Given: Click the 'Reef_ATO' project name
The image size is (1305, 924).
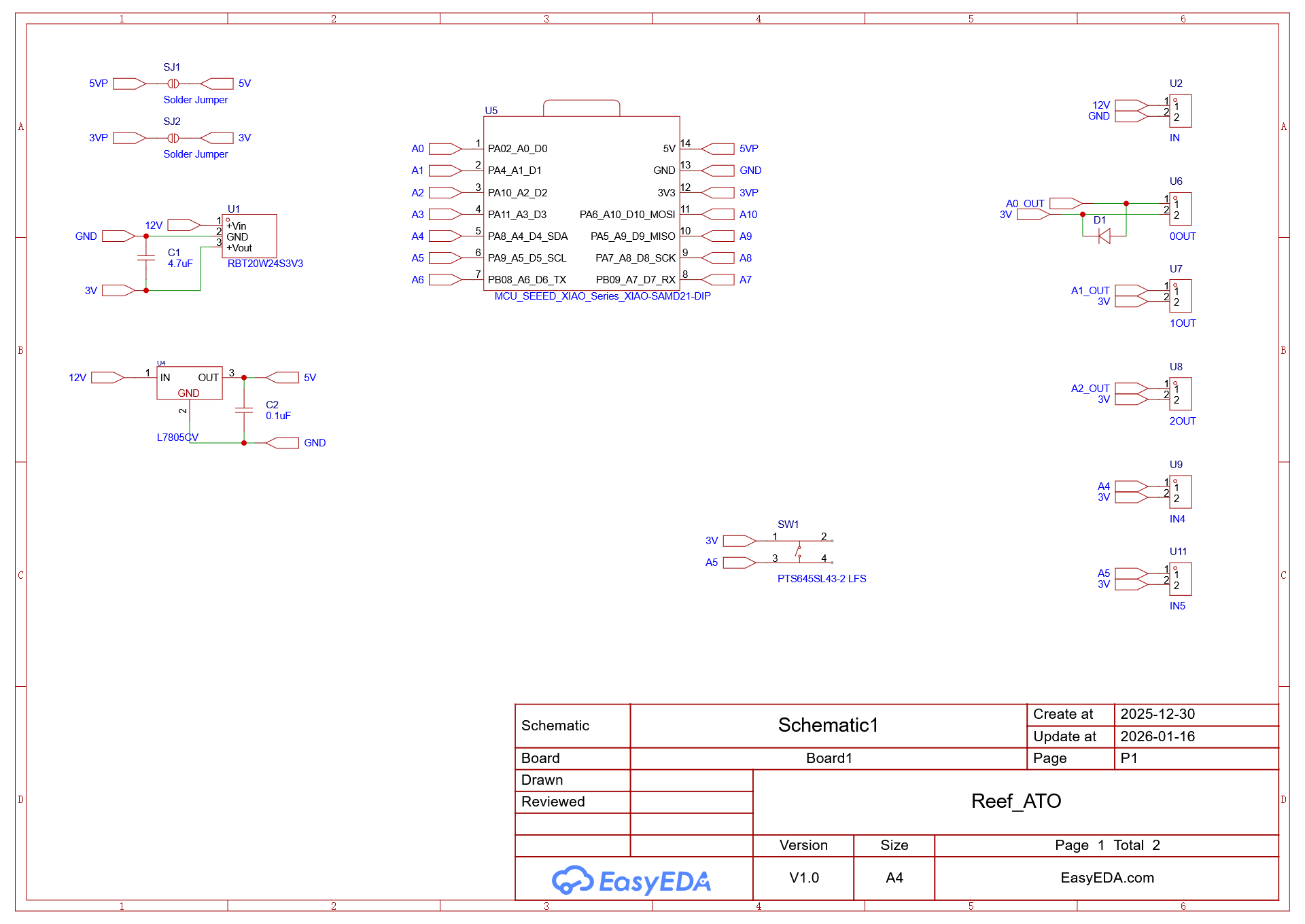Looking at the screenshot, I should [1016, 801].
